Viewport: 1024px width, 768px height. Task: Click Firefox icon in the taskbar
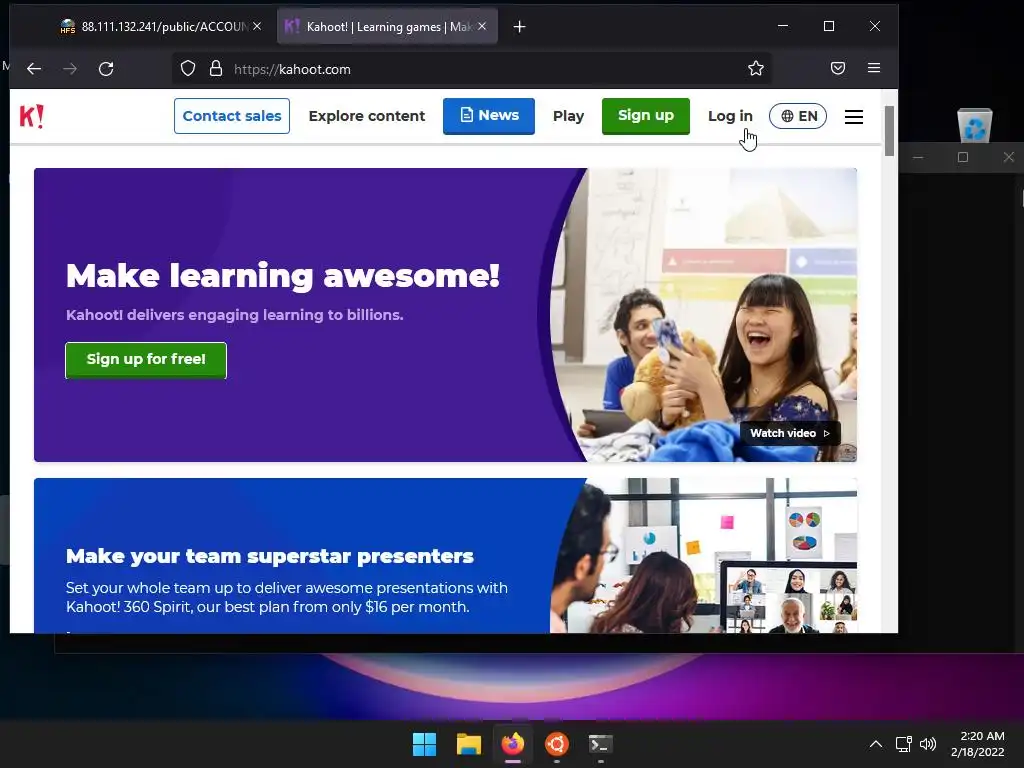[x=513, y=744]
